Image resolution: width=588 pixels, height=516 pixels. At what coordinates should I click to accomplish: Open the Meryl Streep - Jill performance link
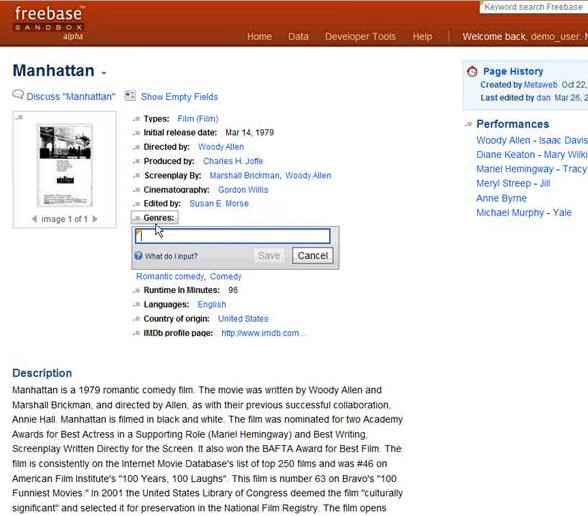click(x=513, y=183)
